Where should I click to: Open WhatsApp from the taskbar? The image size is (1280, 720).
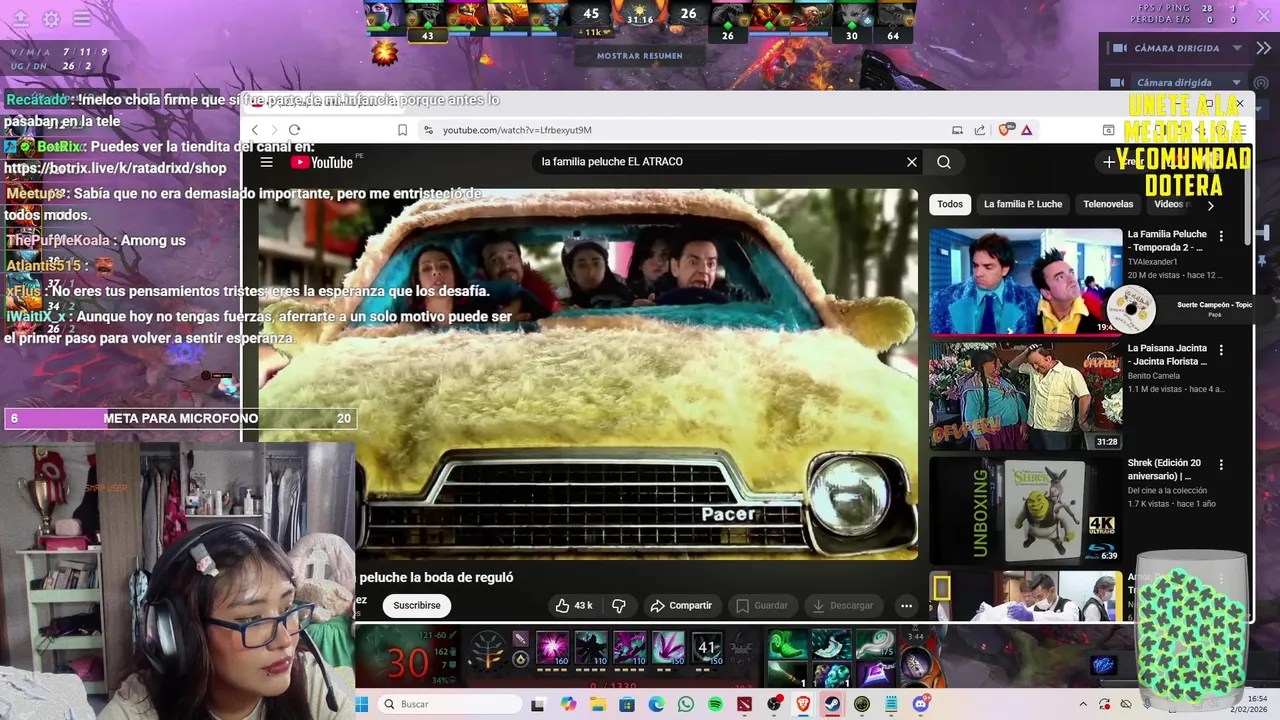click(x=686, y=704)
